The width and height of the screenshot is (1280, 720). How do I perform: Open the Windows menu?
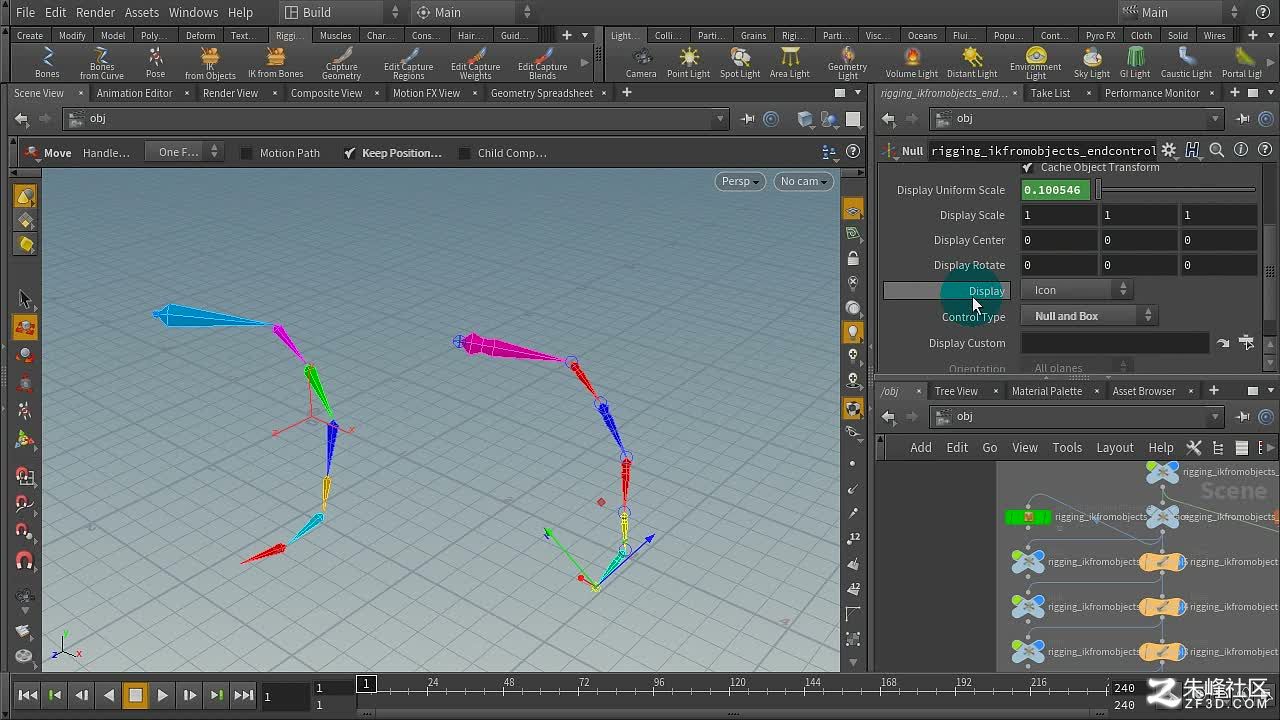[x=193, y=12]
